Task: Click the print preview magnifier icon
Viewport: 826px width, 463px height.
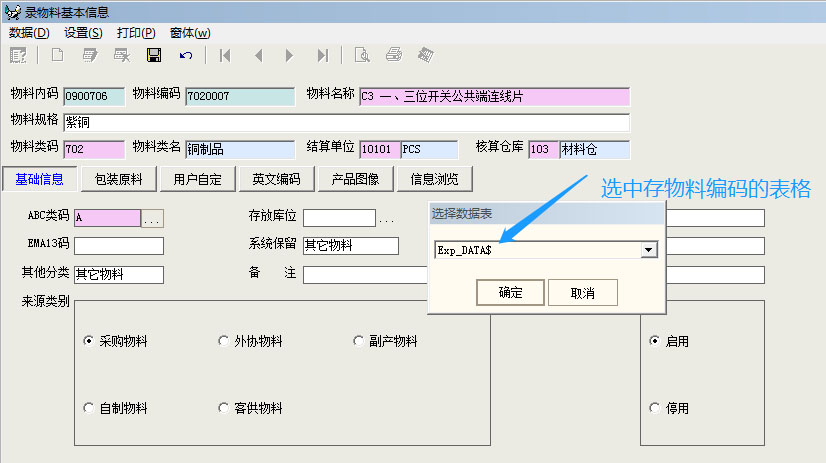Action: (362, 55)
